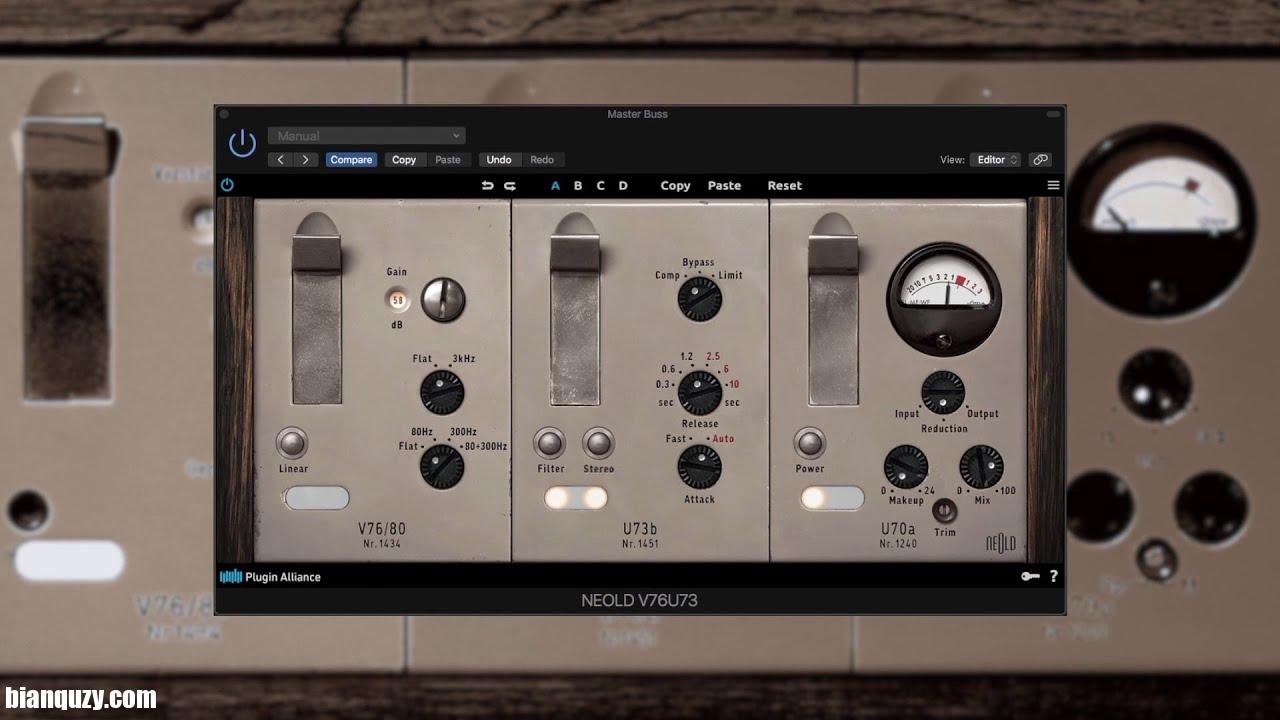Click the Comp/Bypass/Limit mode knob
1280x720 pixels.
tap(699, 299)
